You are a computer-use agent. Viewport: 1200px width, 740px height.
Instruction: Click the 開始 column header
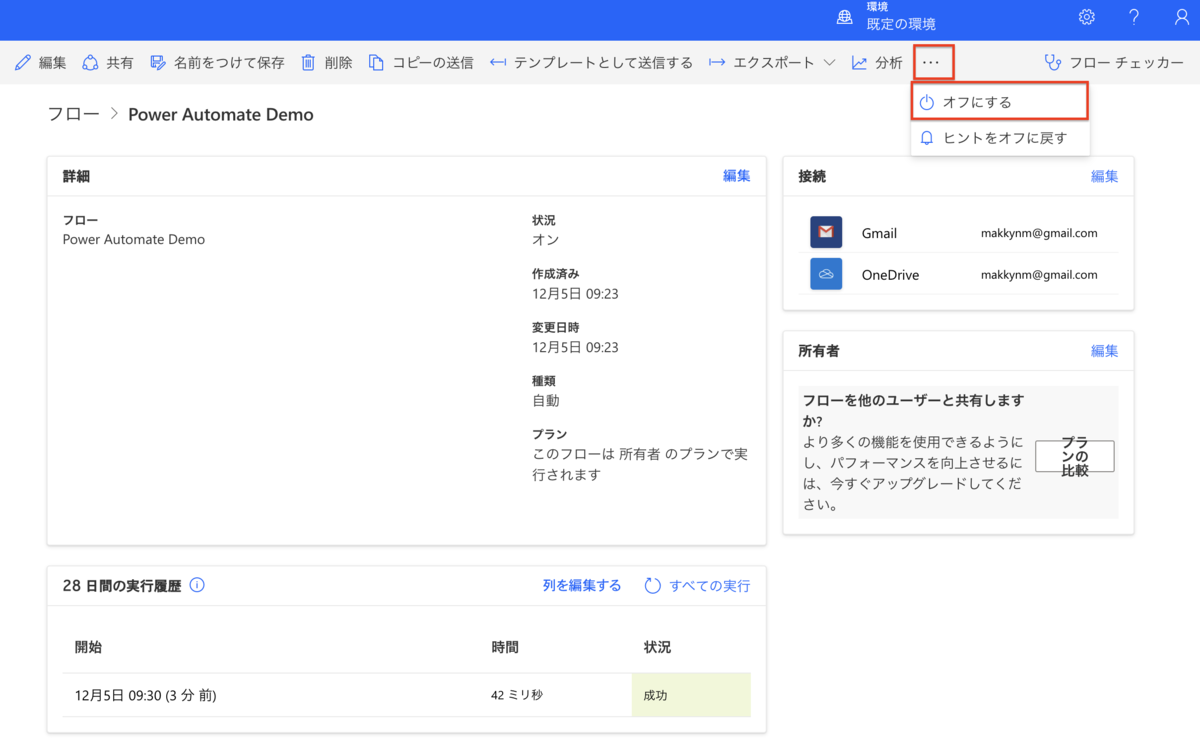click(88, 647)
